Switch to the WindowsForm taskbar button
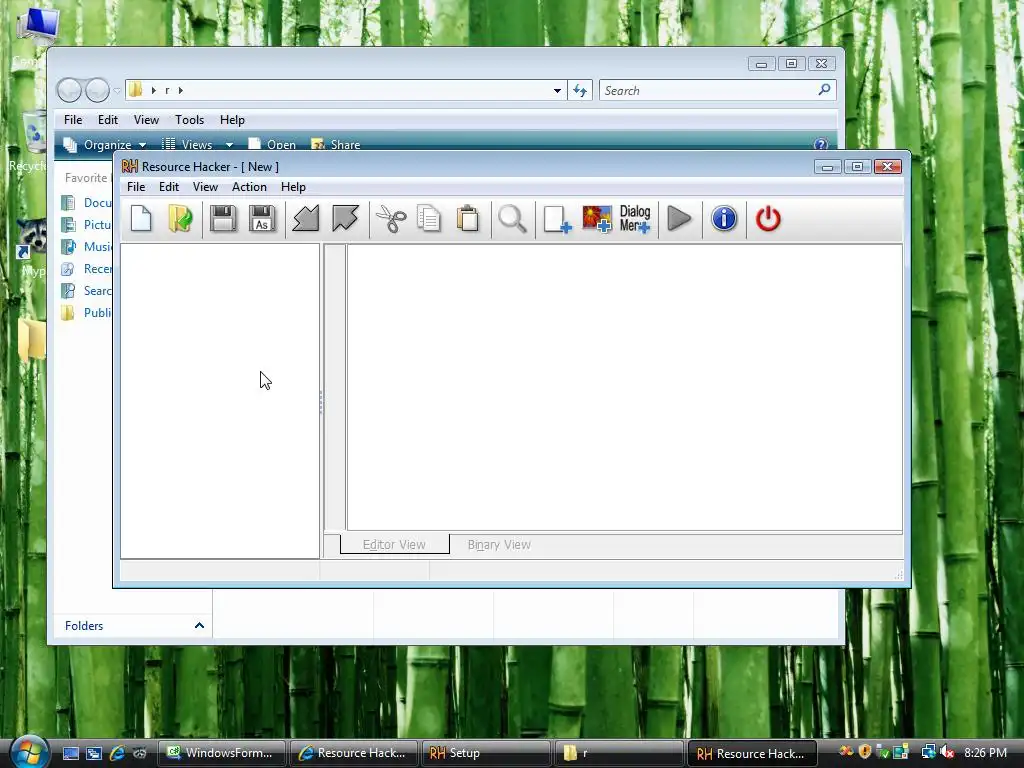Viewport: 1024px width, 768px height. (221, 753)
